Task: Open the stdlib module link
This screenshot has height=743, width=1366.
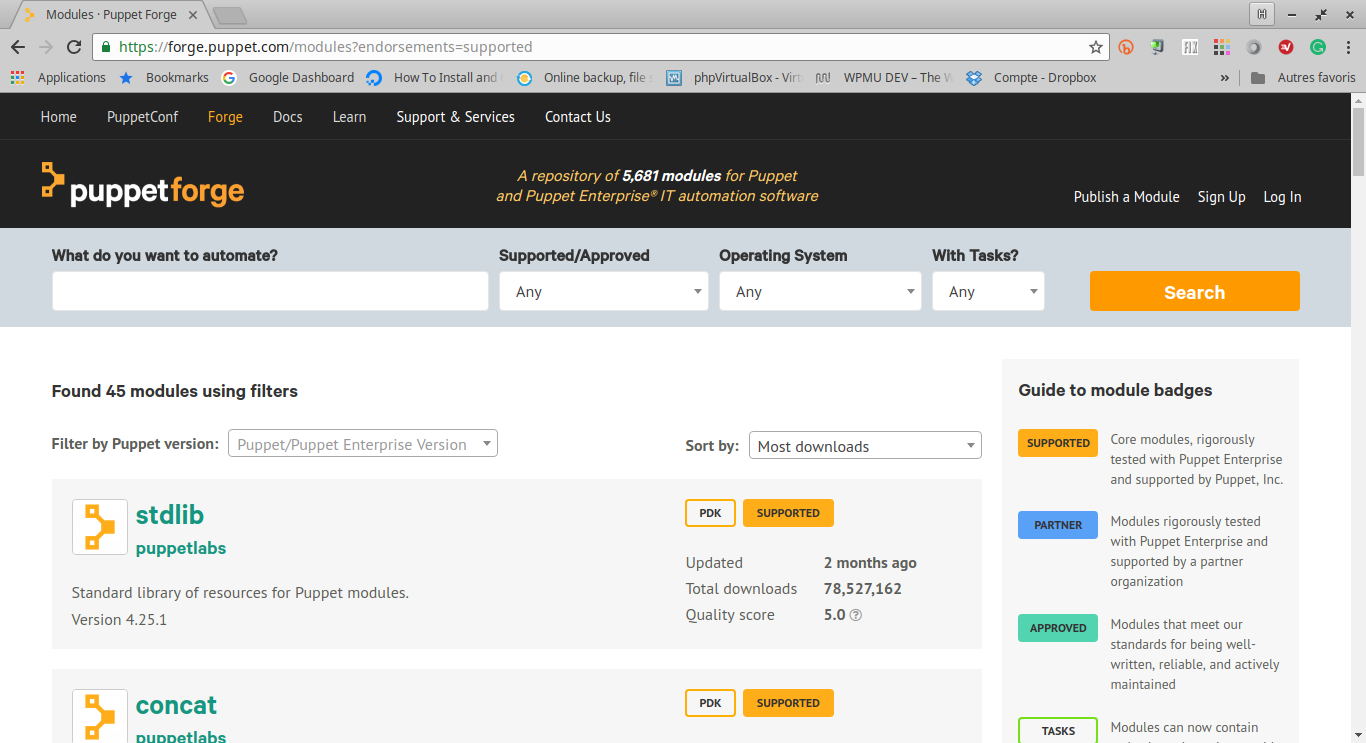Action: (x=170, y=515)
